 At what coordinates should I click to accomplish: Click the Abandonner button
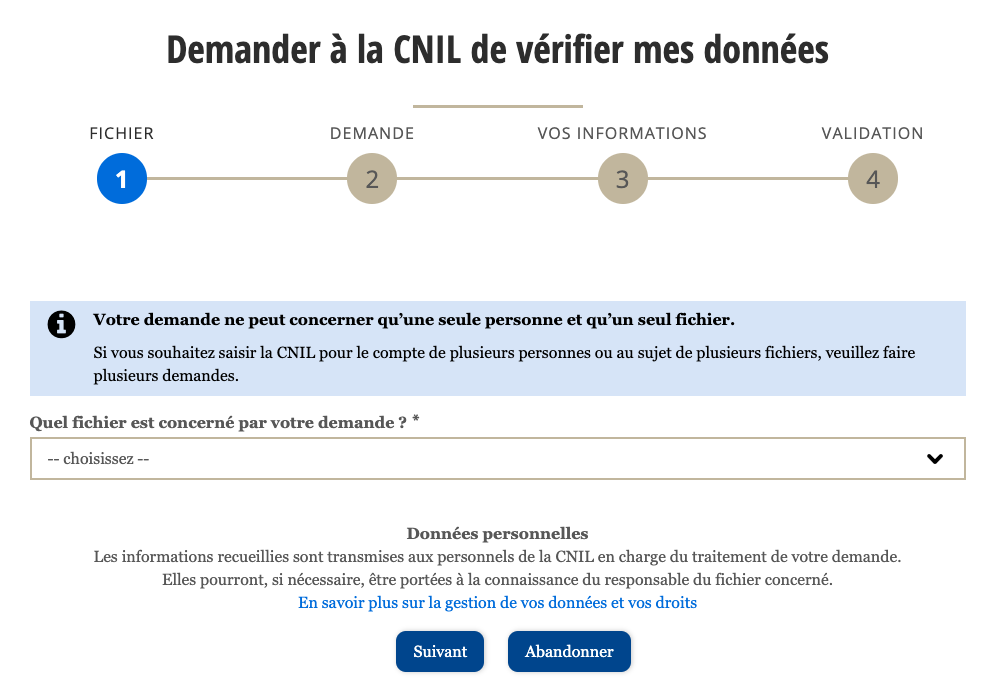click(569, 651)
